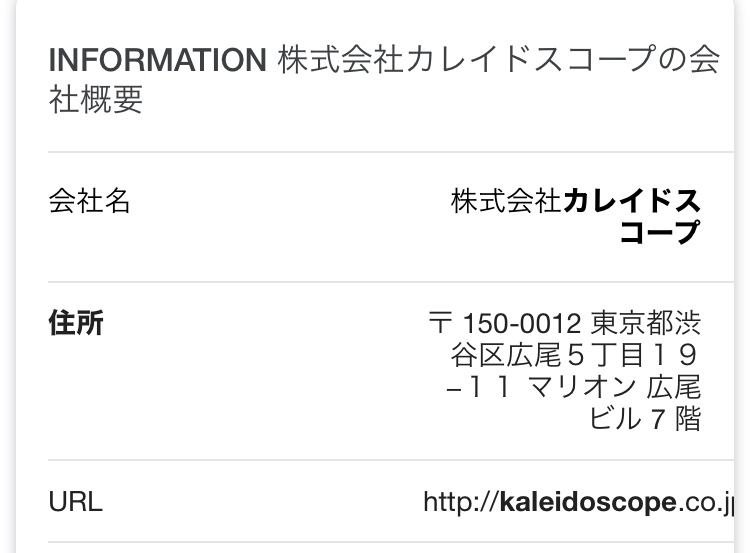Click the URL row label
The width and height of the screenshot is (750, 553).
coord(75,501)
